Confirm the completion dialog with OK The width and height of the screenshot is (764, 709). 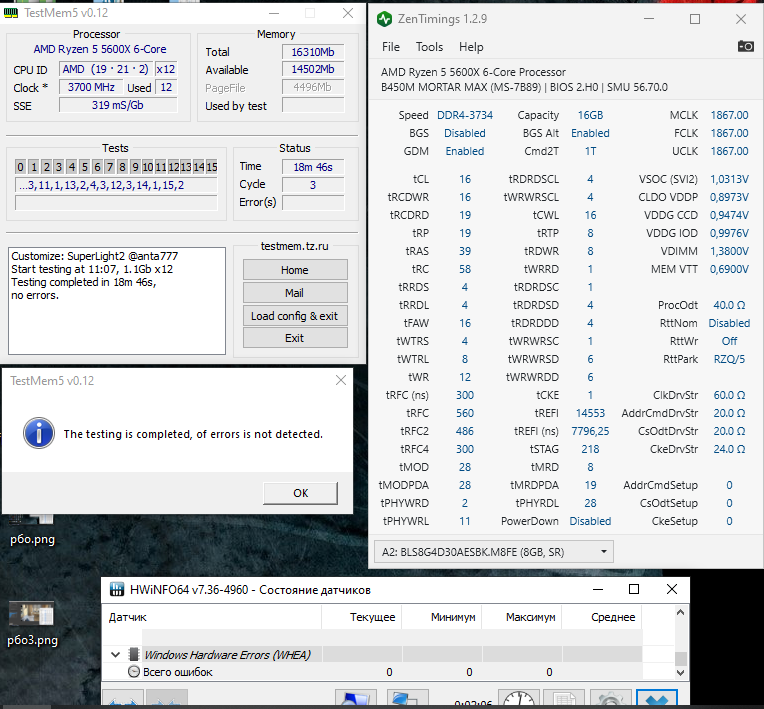[300, 493]
